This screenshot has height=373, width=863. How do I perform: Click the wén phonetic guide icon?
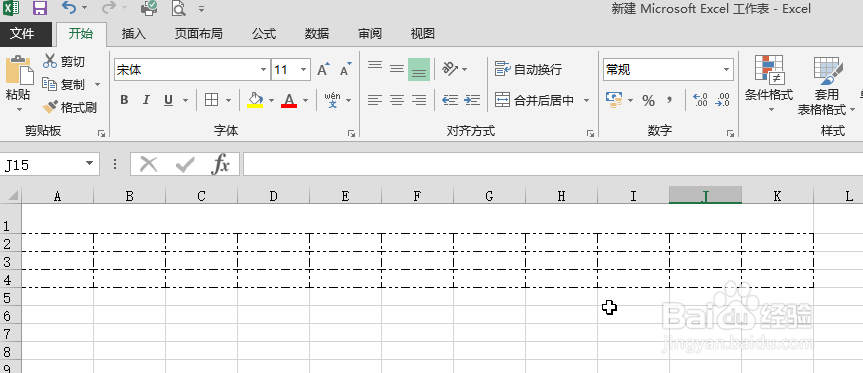332,100
